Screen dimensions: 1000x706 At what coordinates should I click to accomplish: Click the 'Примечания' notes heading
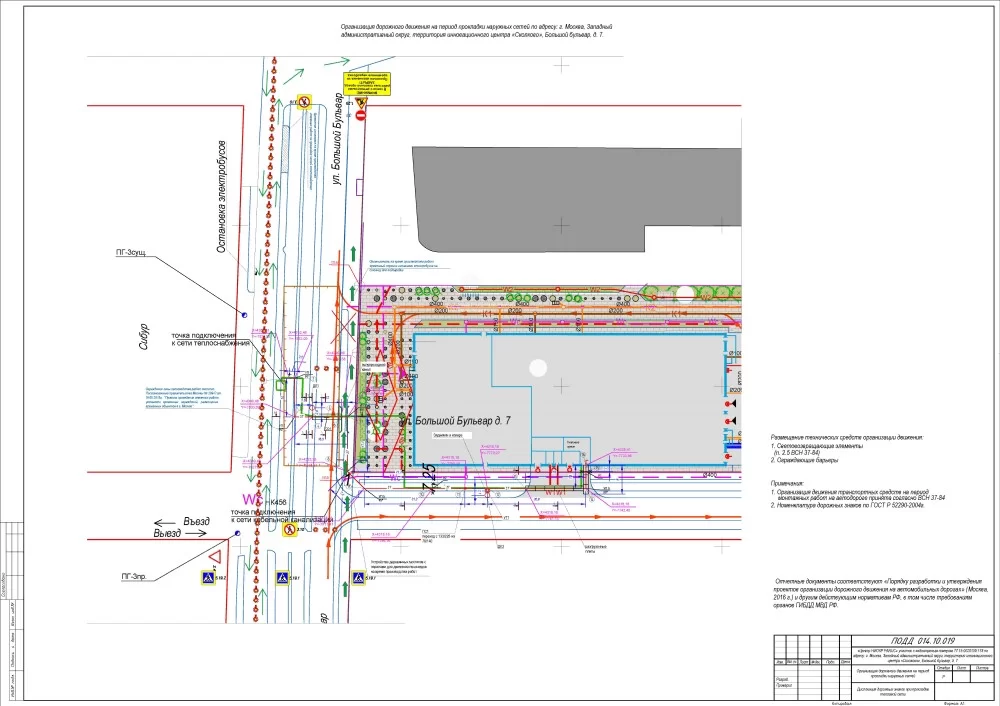tap(791, 482)
